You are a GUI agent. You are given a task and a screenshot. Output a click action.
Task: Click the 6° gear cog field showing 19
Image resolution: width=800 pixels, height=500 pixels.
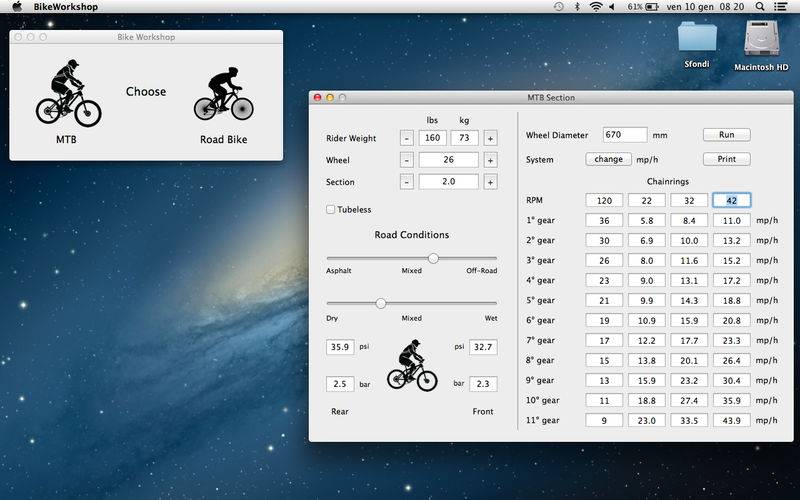point(604,320)
